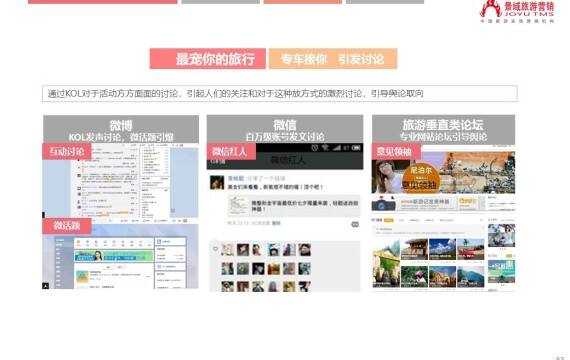
Task: Click the subtitle 百万级账号发文讨论
Action: pyautogui.click(x=285, y=137)
